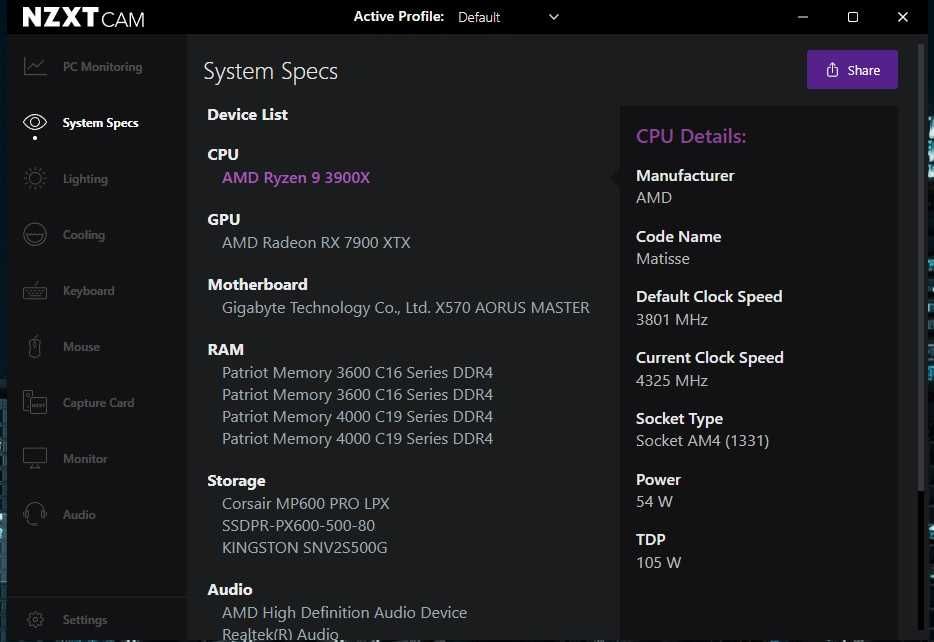The width and height of the screenshot is (934, 642).
Task: Open the Cooling section
Action: coord(84,235)
